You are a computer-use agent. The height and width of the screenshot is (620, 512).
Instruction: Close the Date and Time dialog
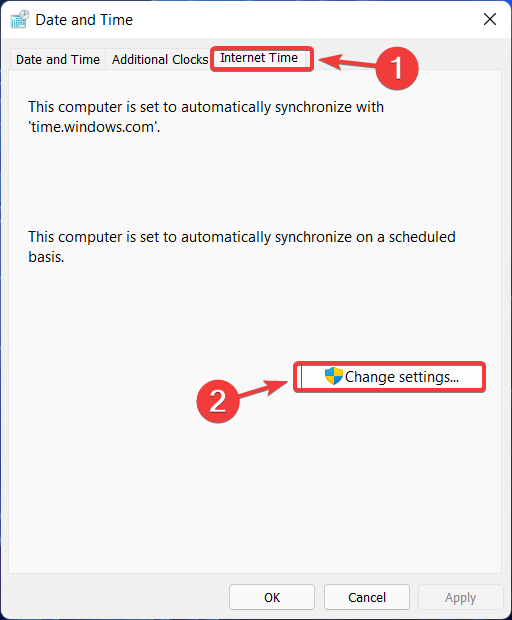[489, 19]
